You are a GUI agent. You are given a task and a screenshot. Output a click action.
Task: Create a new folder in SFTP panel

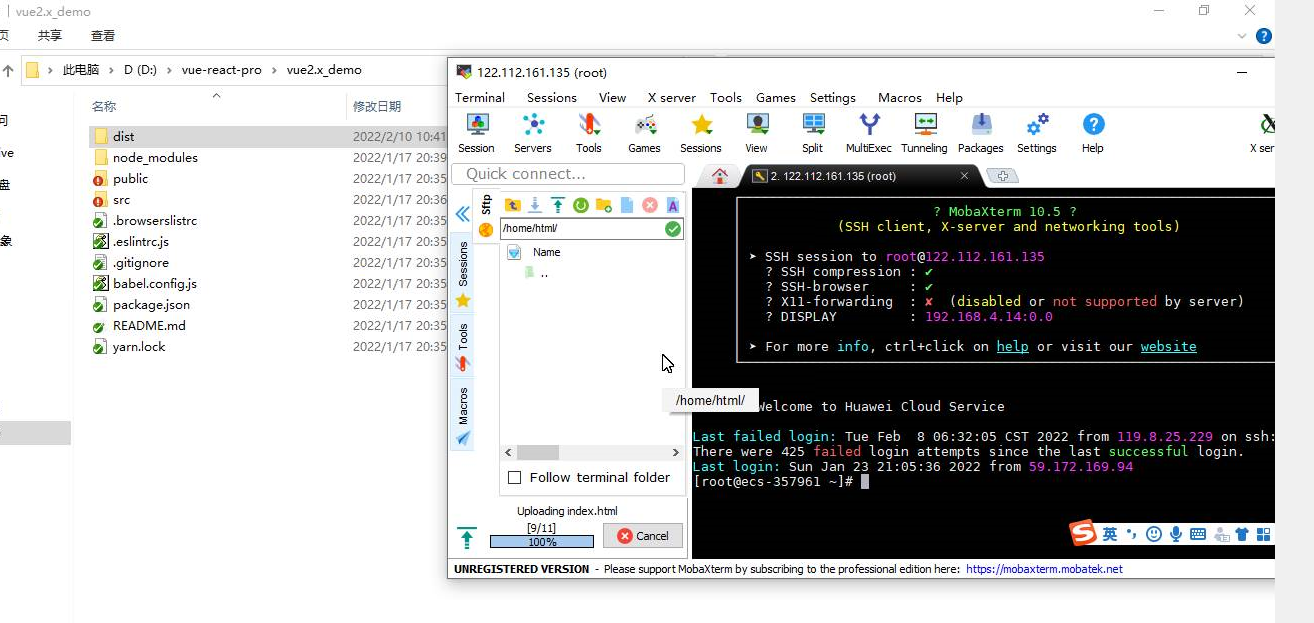click(604, 205)
